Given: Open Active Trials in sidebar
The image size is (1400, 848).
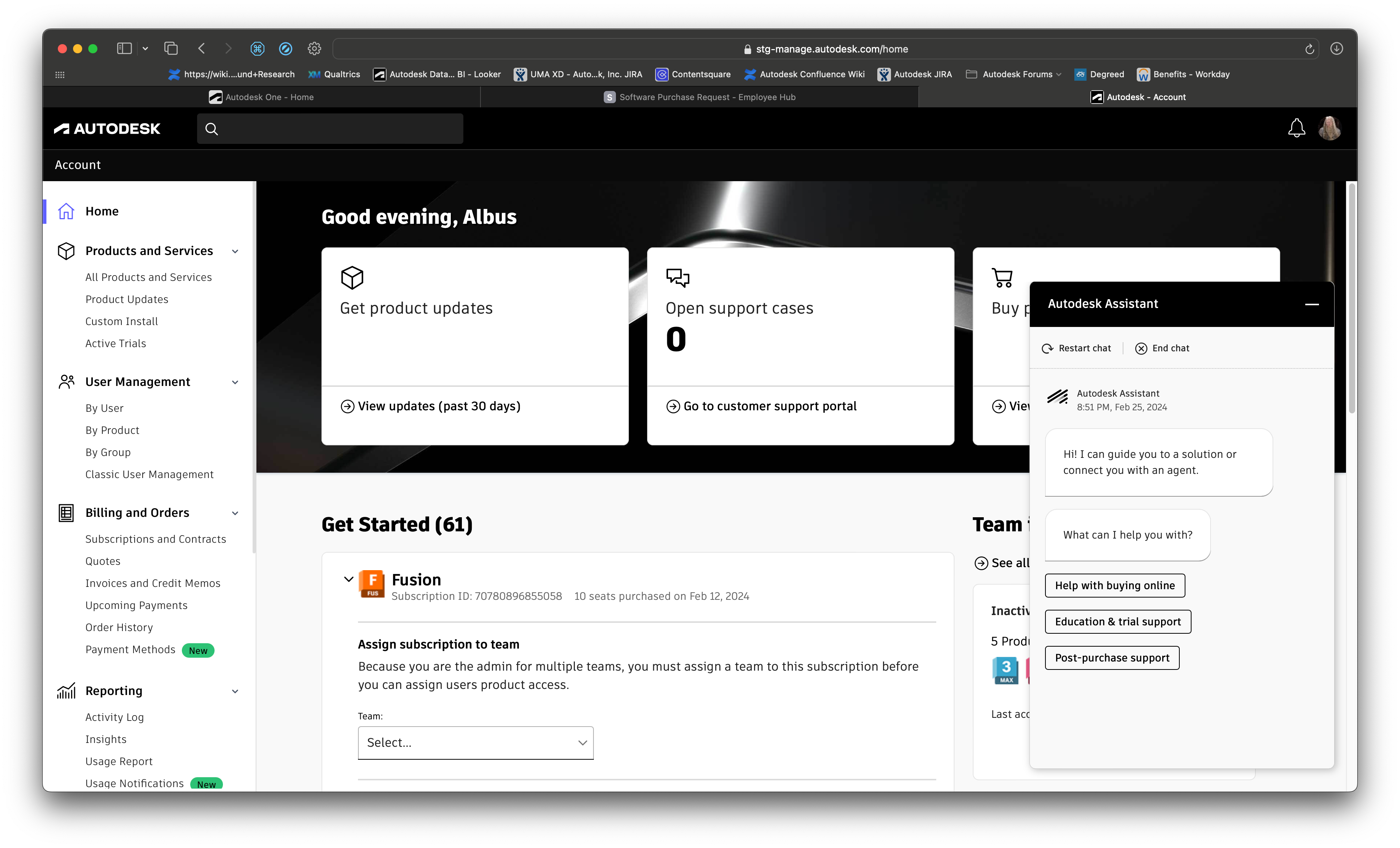Looking at the screenshot, I should [115, 343].
